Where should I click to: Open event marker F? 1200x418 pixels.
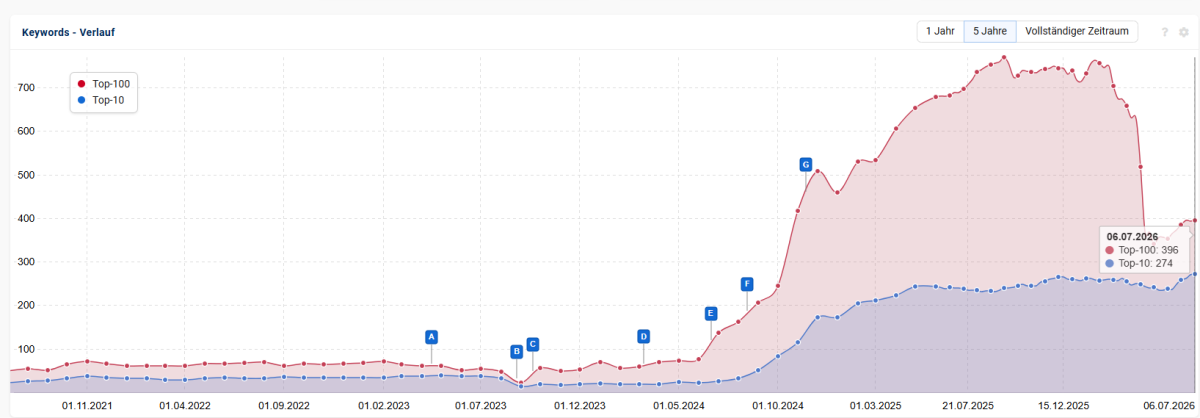point(746,283)
